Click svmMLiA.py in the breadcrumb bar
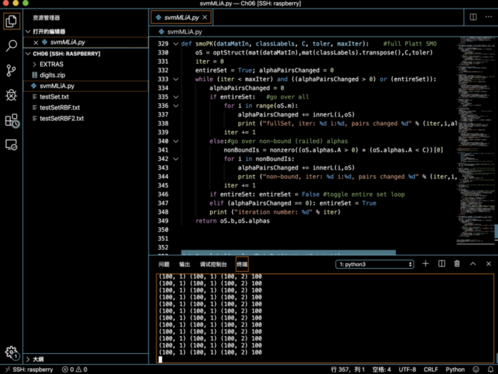 pyautogui.click(x=184, y=32)
